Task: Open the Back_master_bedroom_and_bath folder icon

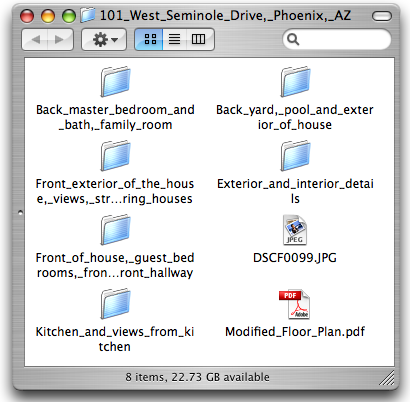Action: 115,81
